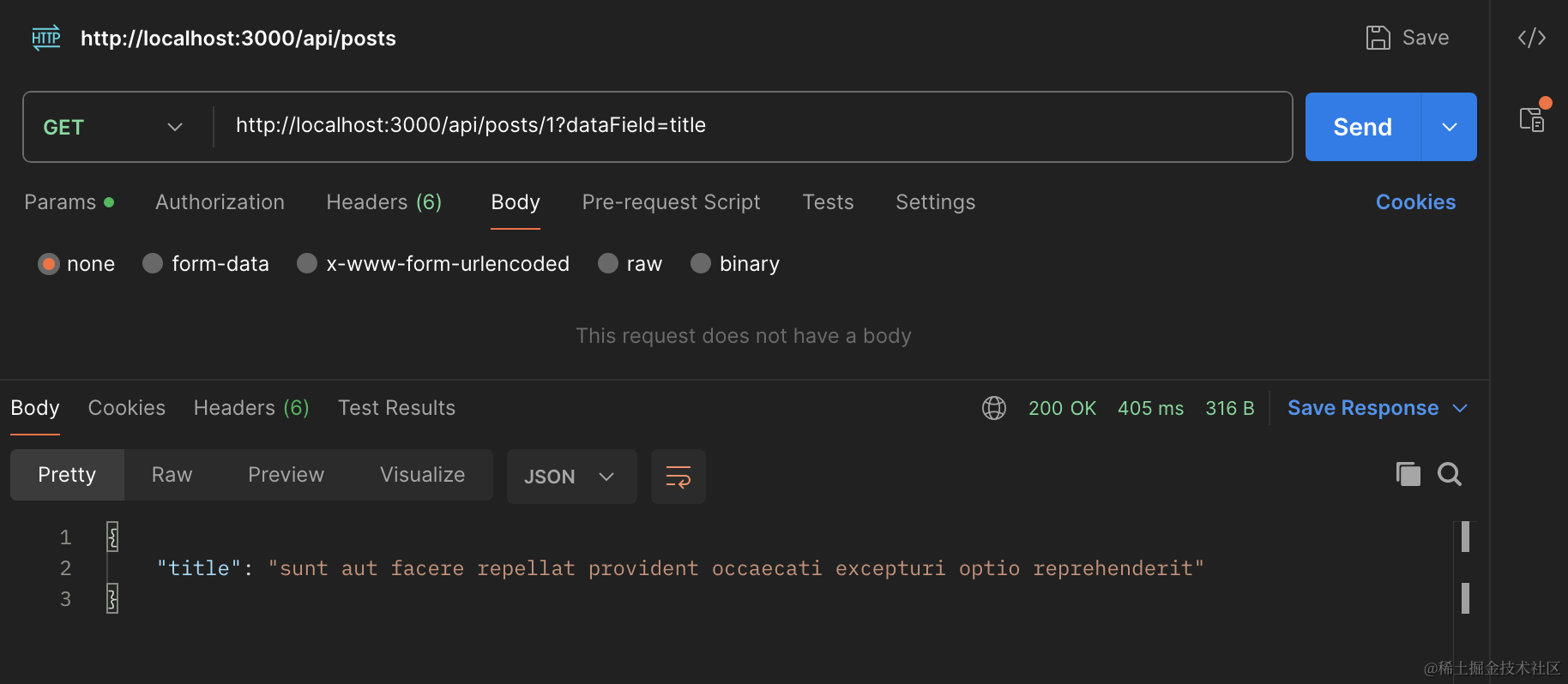Image resolution: width=1568 pixels, height=684 pixels.
Task: Select the form-data body option
Action: (x=153, y=263)
